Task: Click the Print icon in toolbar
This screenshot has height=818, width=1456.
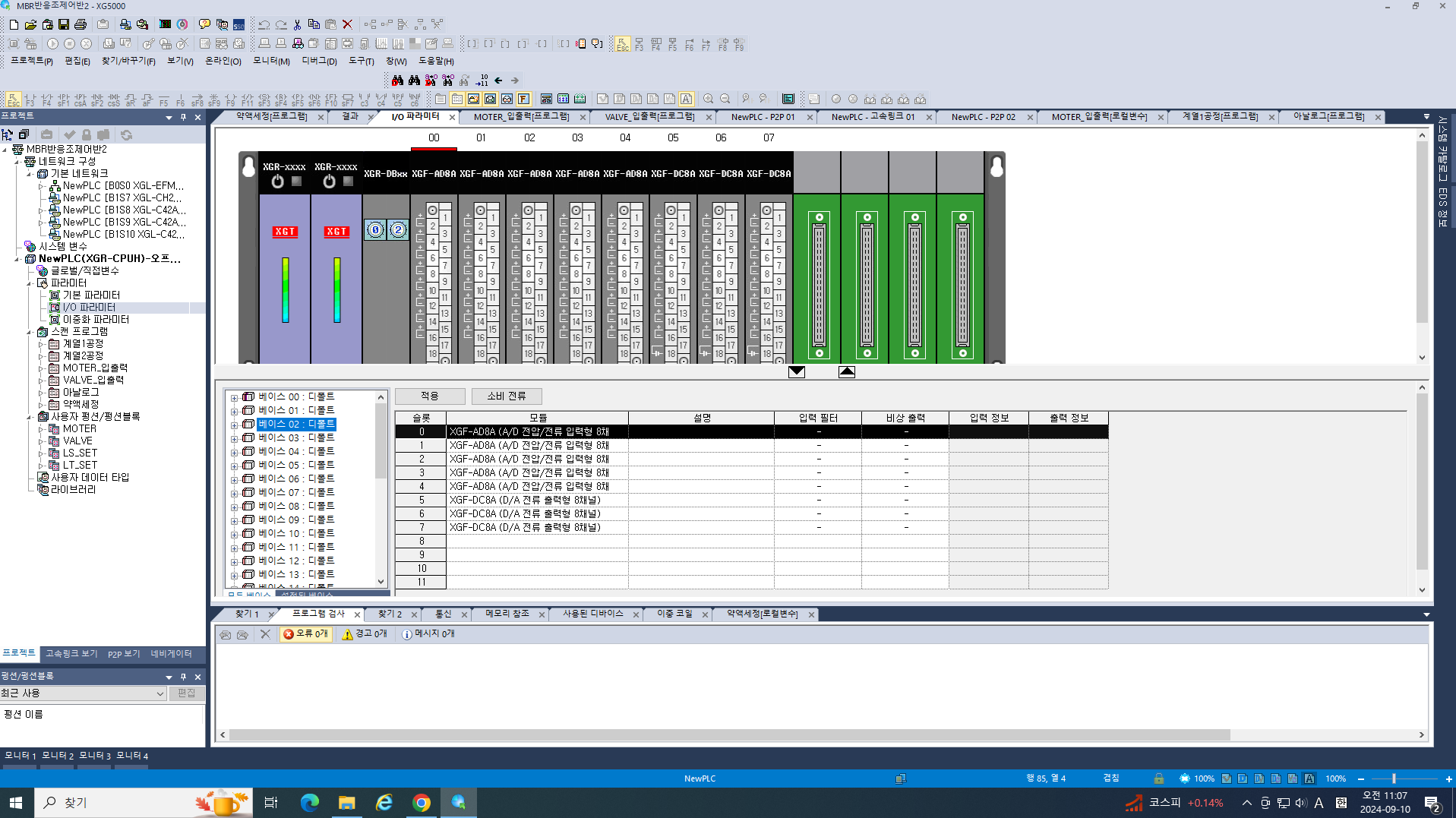Action: click(81, 25)
